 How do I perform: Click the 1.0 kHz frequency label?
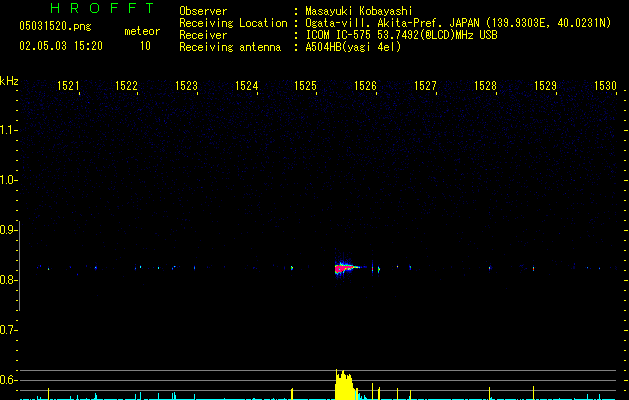tap(8, 181)
